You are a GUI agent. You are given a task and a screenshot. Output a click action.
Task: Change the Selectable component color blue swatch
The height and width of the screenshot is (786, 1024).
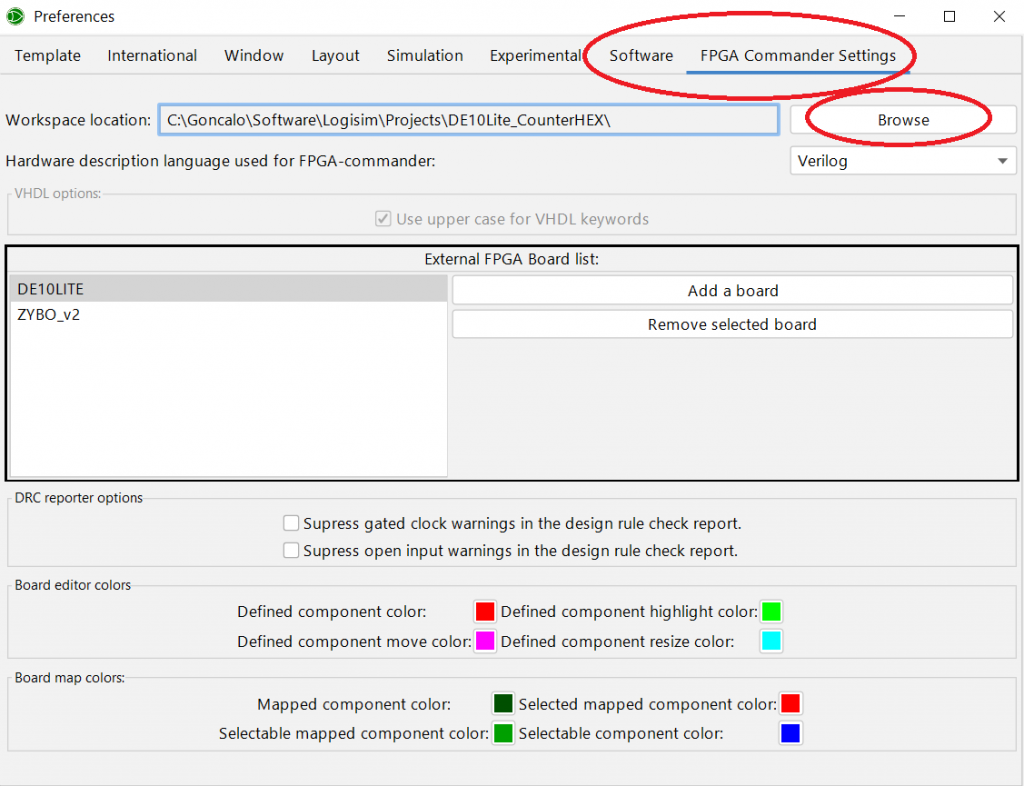791,734
